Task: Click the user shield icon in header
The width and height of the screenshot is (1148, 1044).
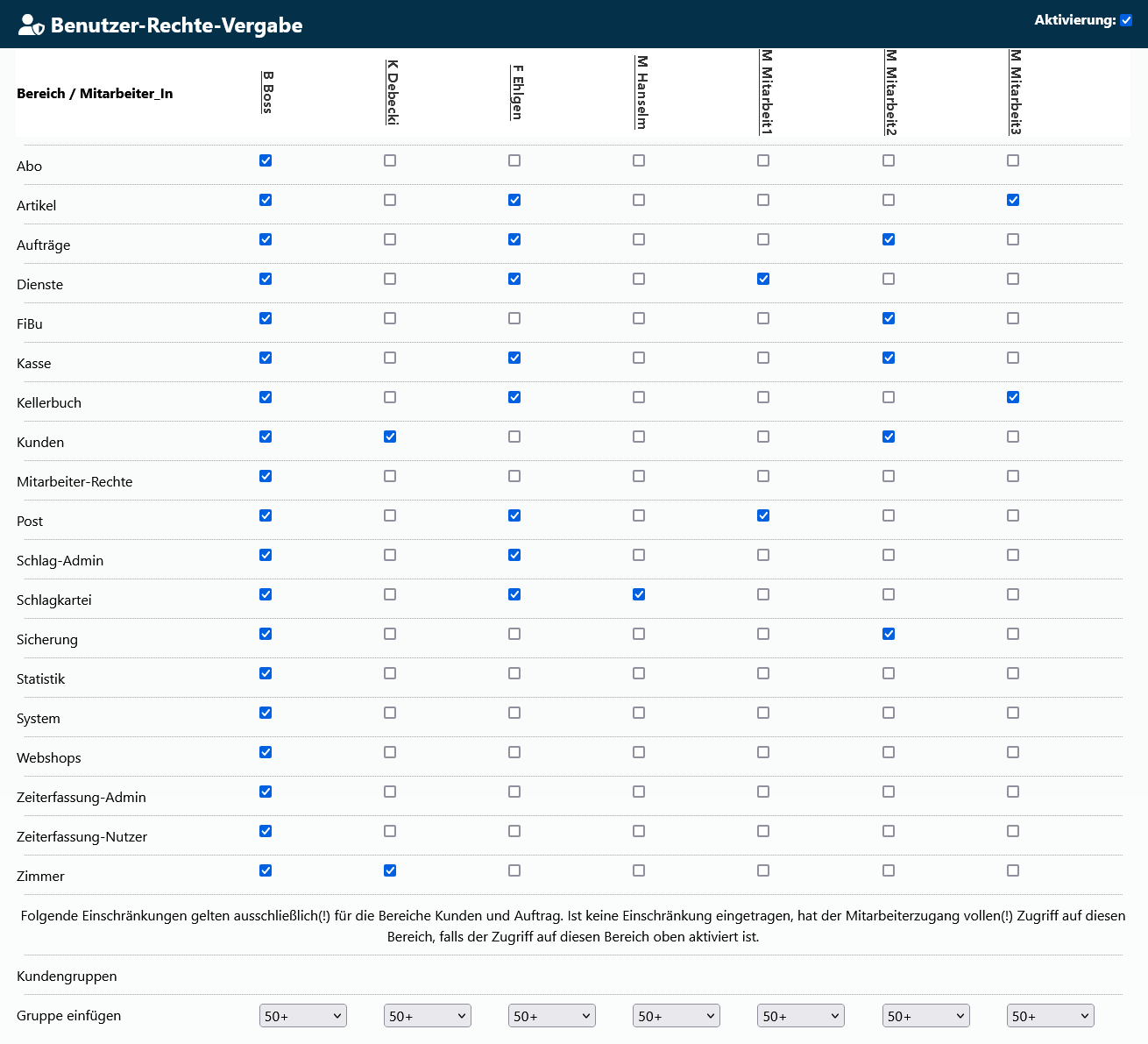Action: [x=31, y=25]
